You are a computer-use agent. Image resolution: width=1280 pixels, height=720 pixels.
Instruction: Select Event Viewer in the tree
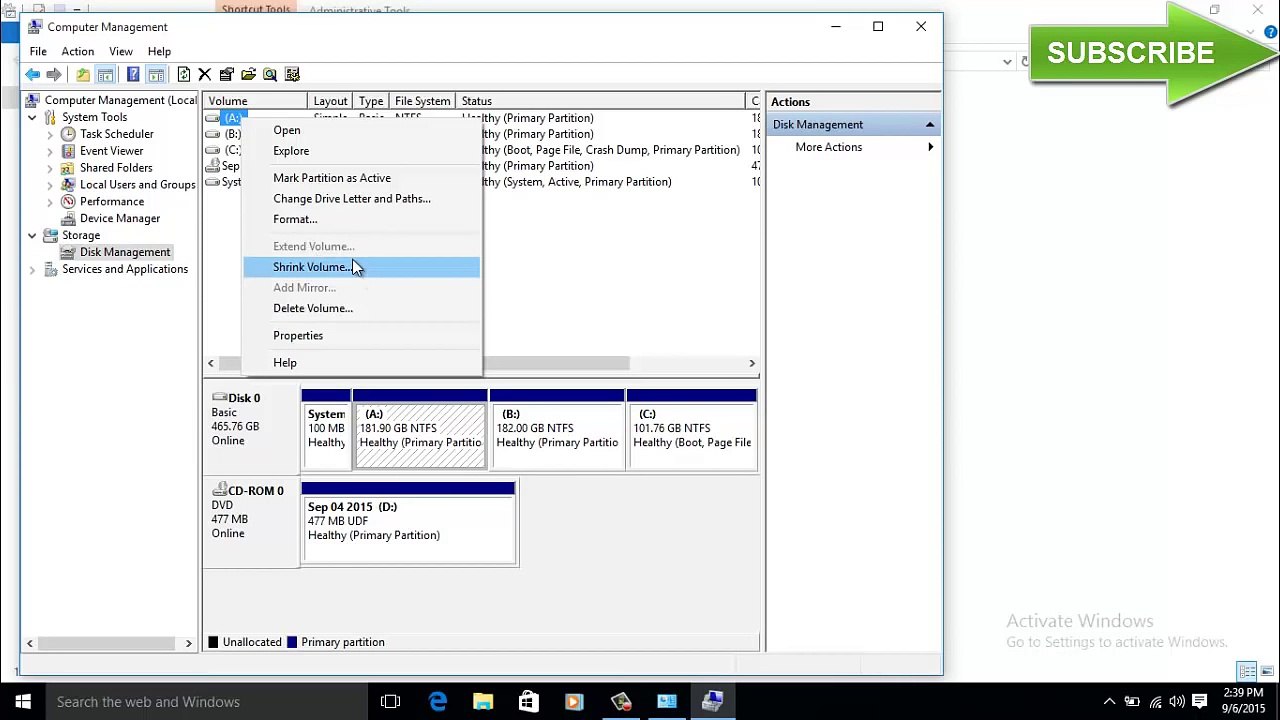pyautogui.click(x=111, y=151)
